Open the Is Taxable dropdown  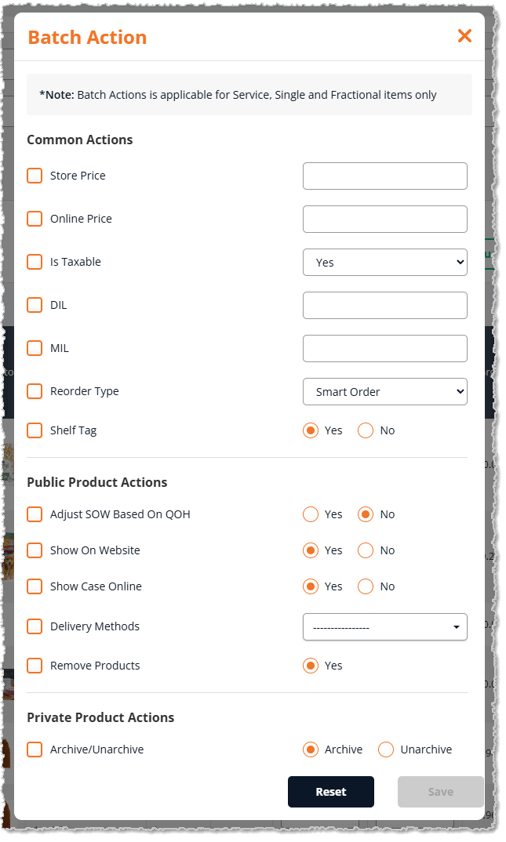point(385,262)
